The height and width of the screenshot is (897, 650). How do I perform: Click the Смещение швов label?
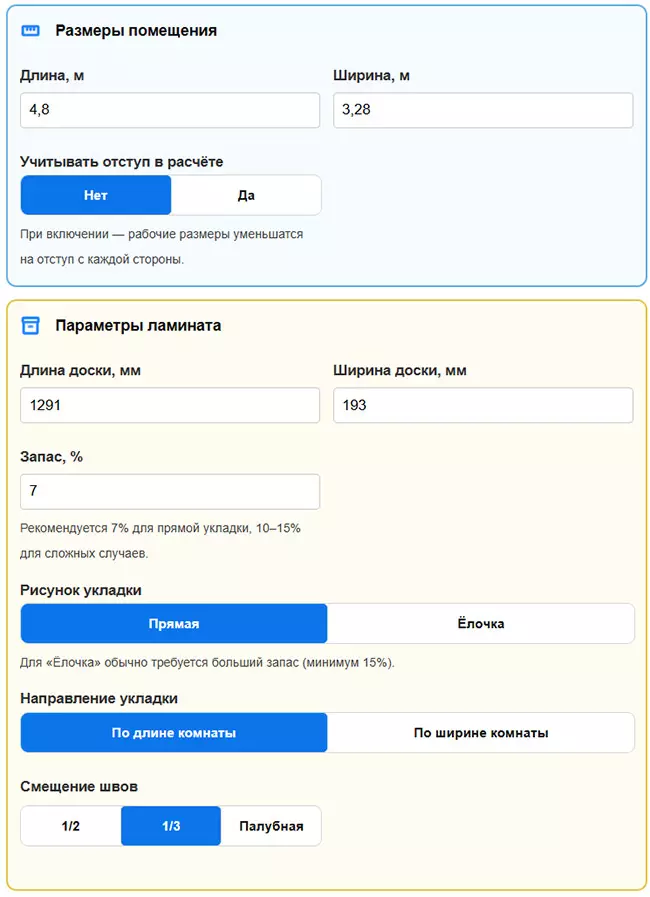click(79, 787)
